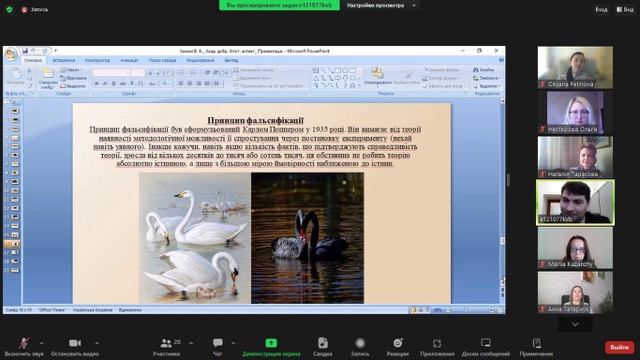Image resolution: width=640 pixels, height=360 pixels.
Task: Open the Вид view layout menu
Action: click(x=625, y=9)
